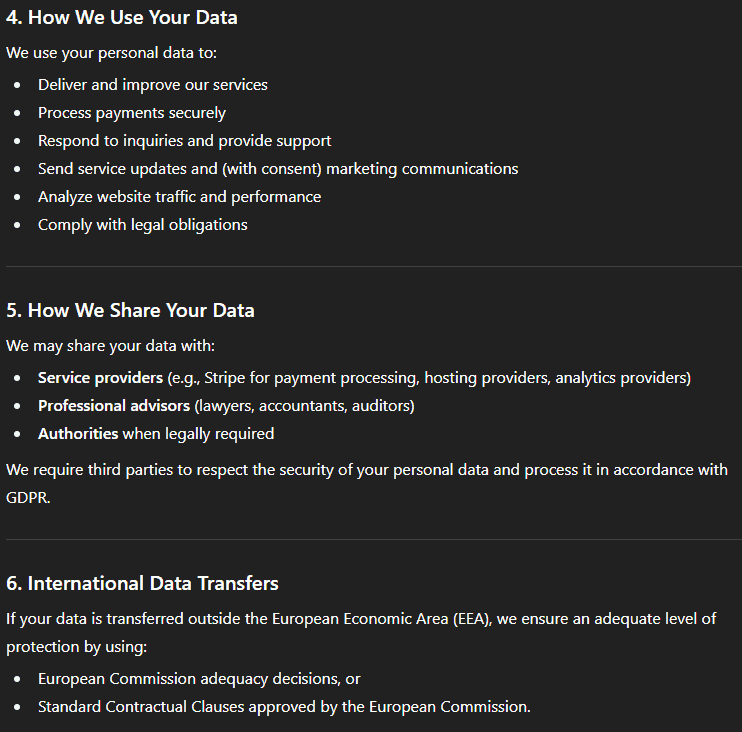Click the '6. International Data Transfers' heading
This screenshot has width=742, height=732.
(x=142, y=583)
